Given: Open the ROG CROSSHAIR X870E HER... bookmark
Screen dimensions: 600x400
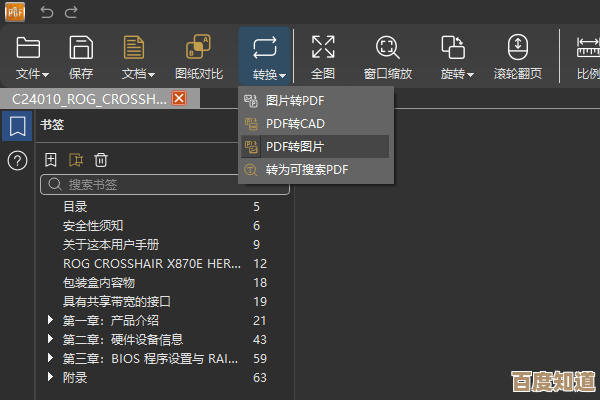Looking at the screenshot, I should coord(152,264).
